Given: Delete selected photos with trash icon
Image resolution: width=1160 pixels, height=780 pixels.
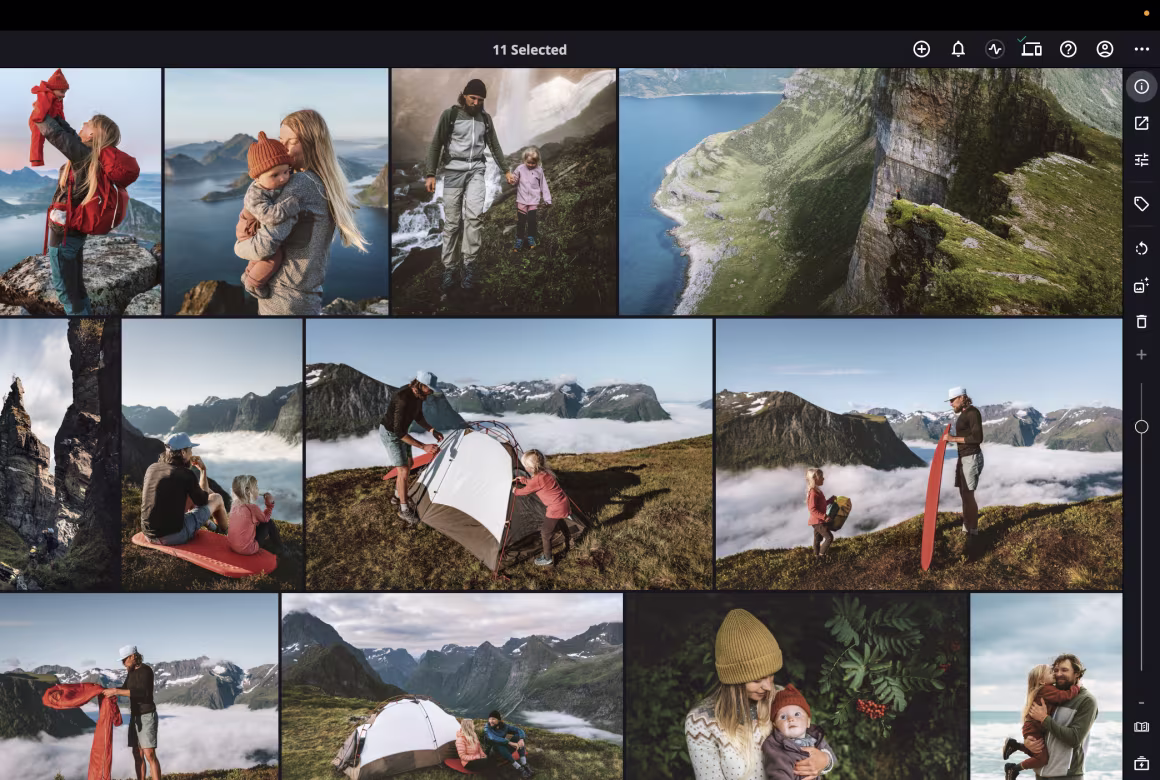Looking at the screenshot, I should coord(1141,322).
